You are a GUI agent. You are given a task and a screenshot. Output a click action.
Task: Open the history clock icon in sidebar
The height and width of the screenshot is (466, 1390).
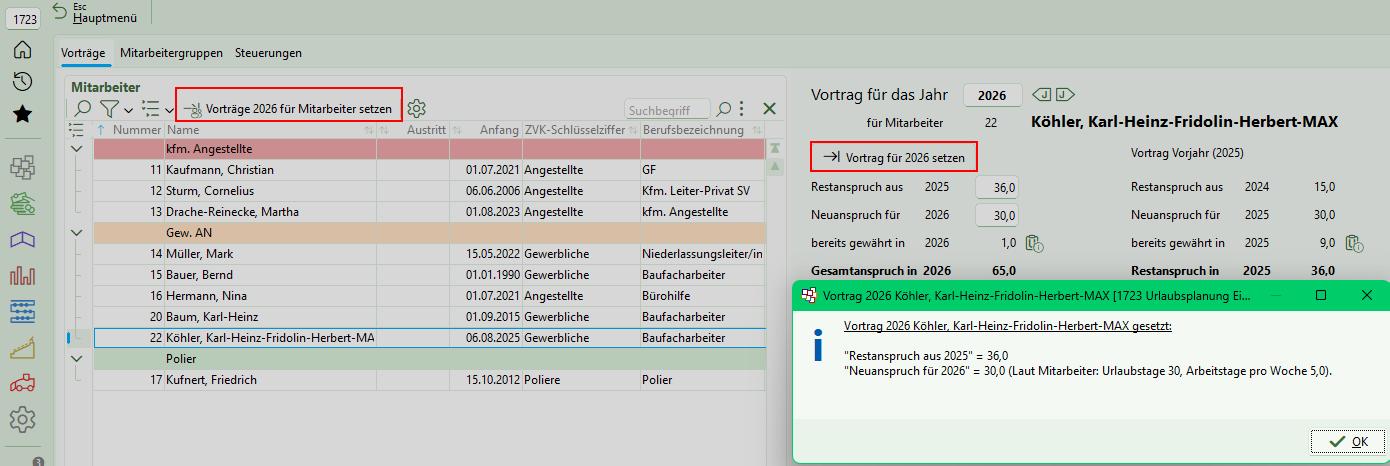pyautogui.click(x=22, y=82)
